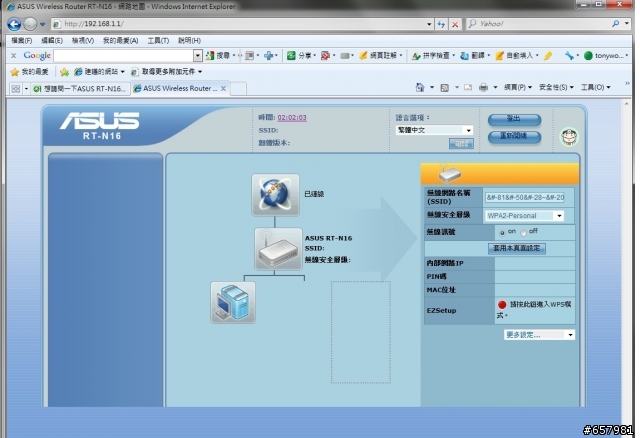
Task: Click the add to favorites bar star icon
Action: 64,72
